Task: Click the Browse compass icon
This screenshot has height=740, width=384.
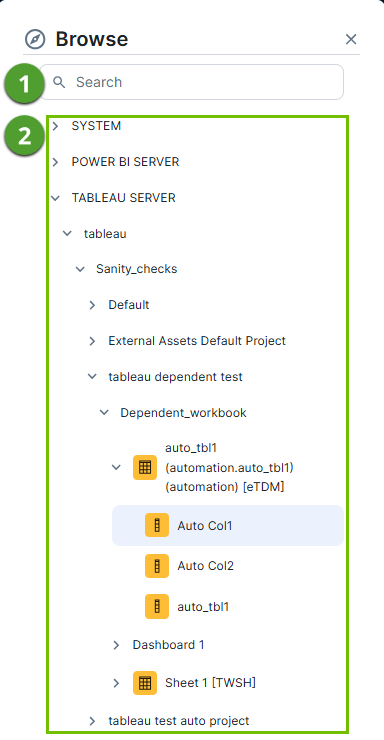Action: pos(35,39)
